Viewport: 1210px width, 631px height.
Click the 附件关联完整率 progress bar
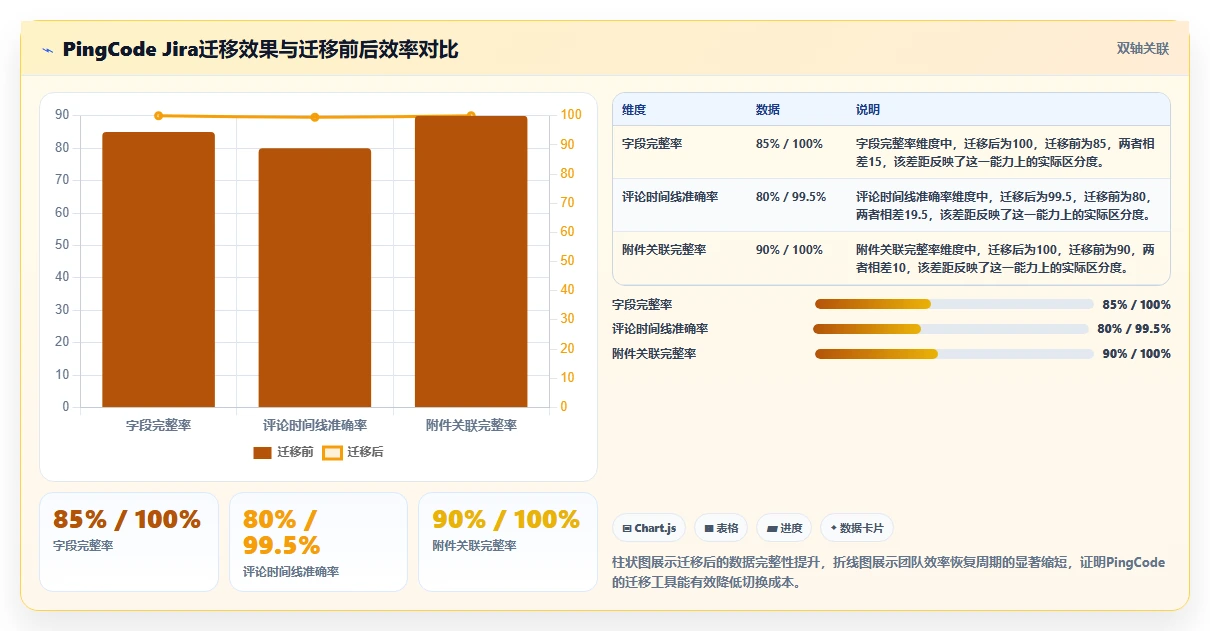[x=954, y=354]
